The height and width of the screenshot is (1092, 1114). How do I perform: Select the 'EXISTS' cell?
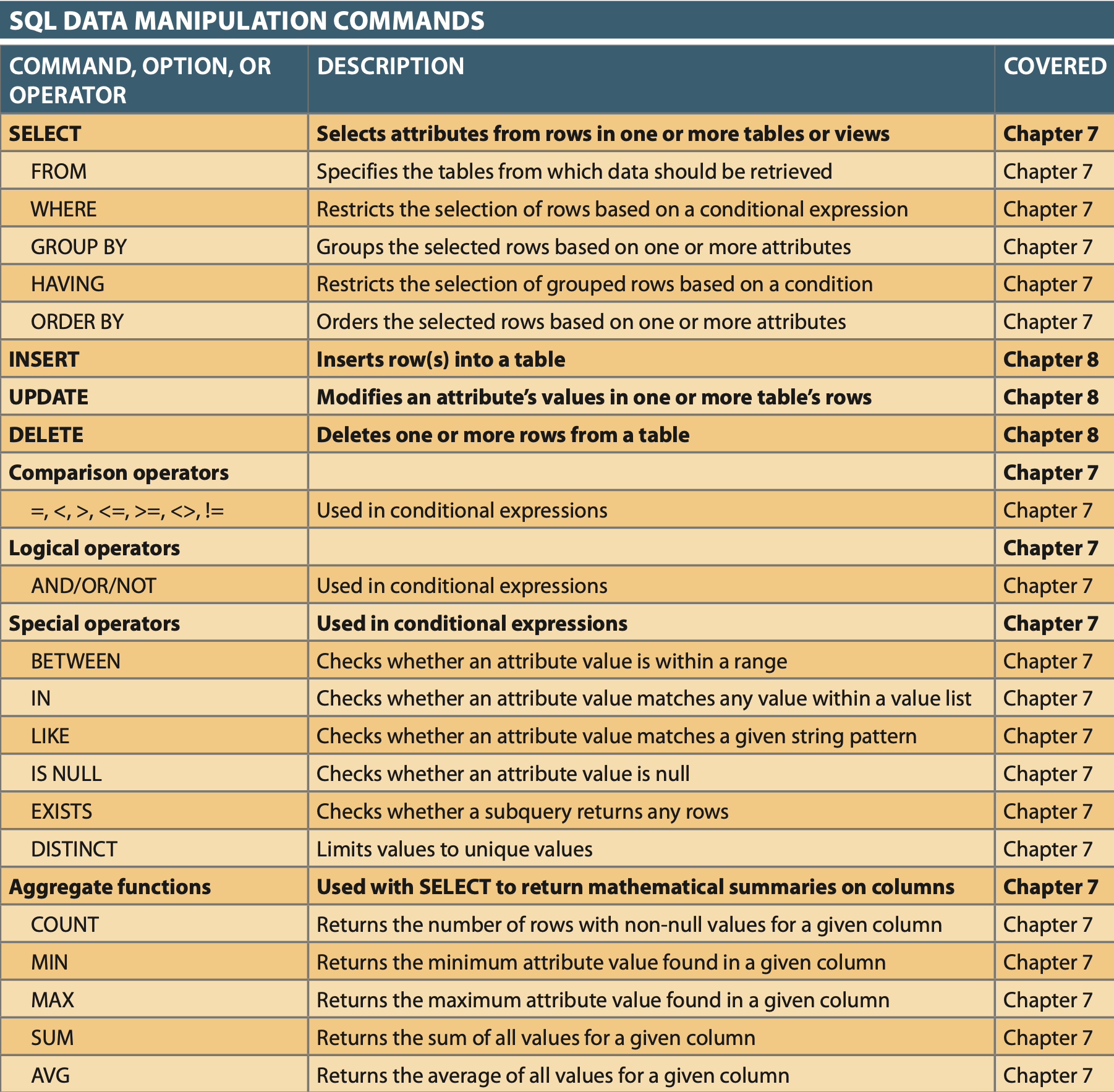[154, 811]
